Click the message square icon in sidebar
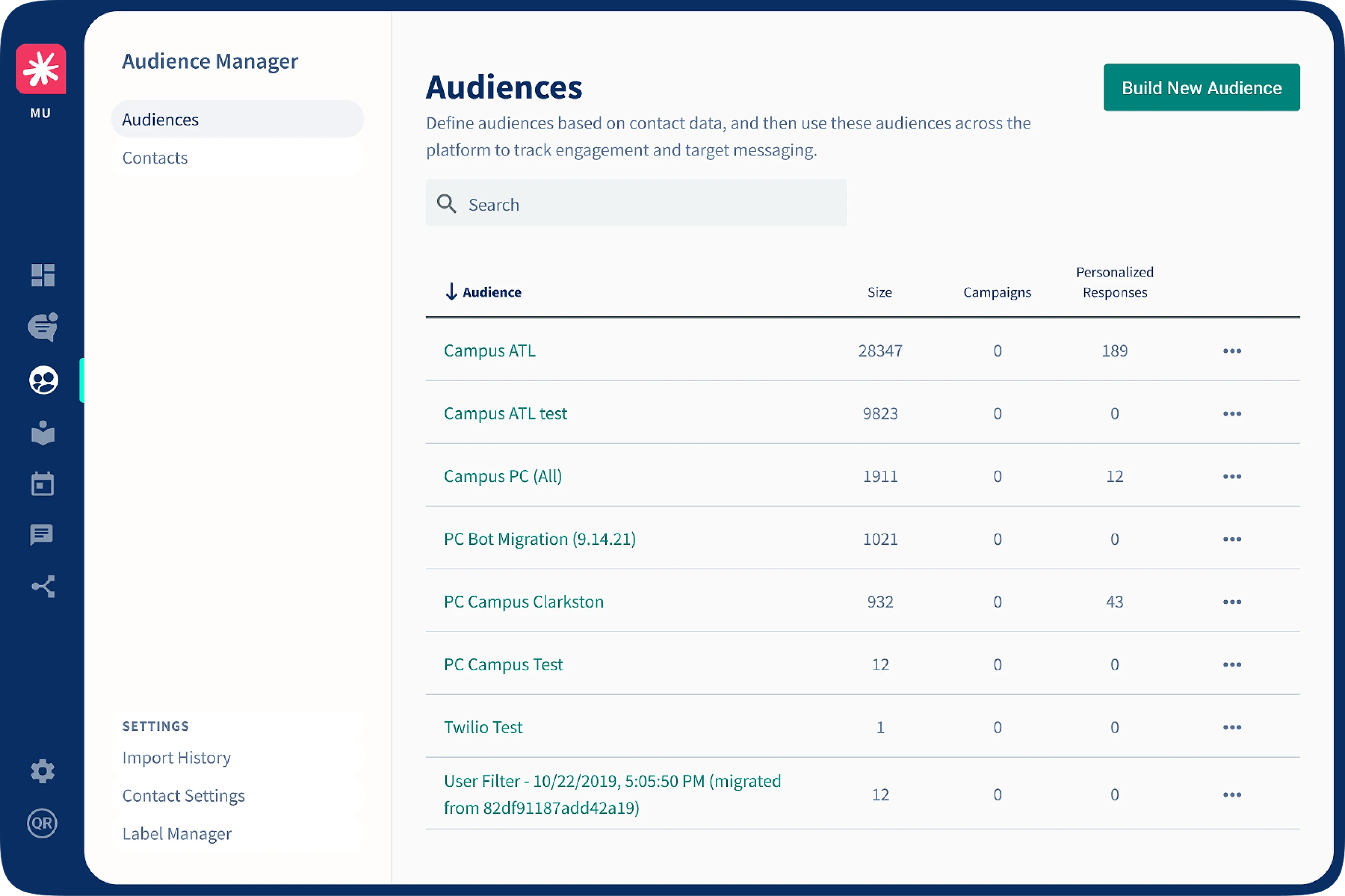Screen dimensions: 1345x896 point(42,535)
